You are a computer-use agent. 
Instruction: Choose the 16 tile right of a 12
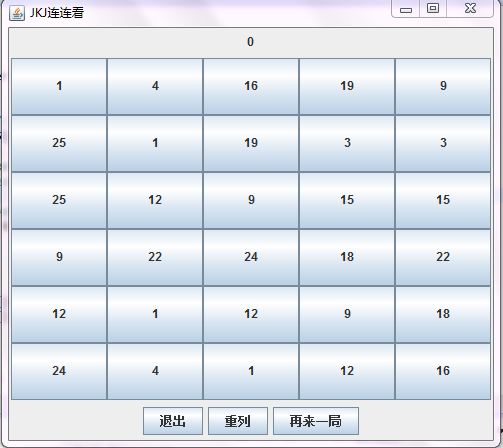click(443, 372)
